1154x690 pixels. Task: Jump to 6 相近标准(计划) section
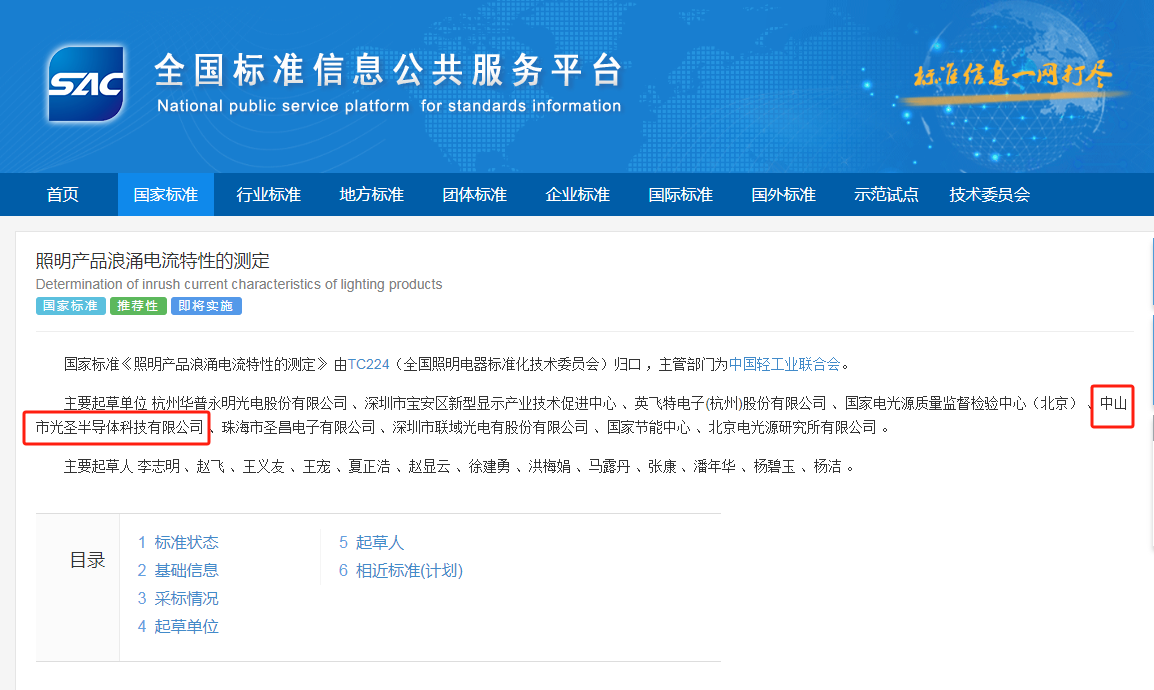click(401, 571)
